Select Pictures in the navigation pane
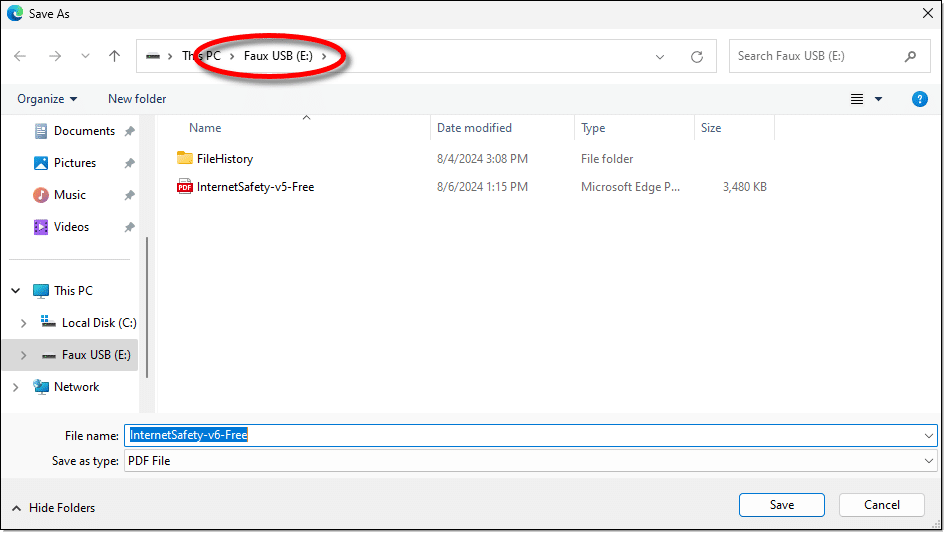The image size is (947, 535). pyautogui.click(x=75, y=163)
